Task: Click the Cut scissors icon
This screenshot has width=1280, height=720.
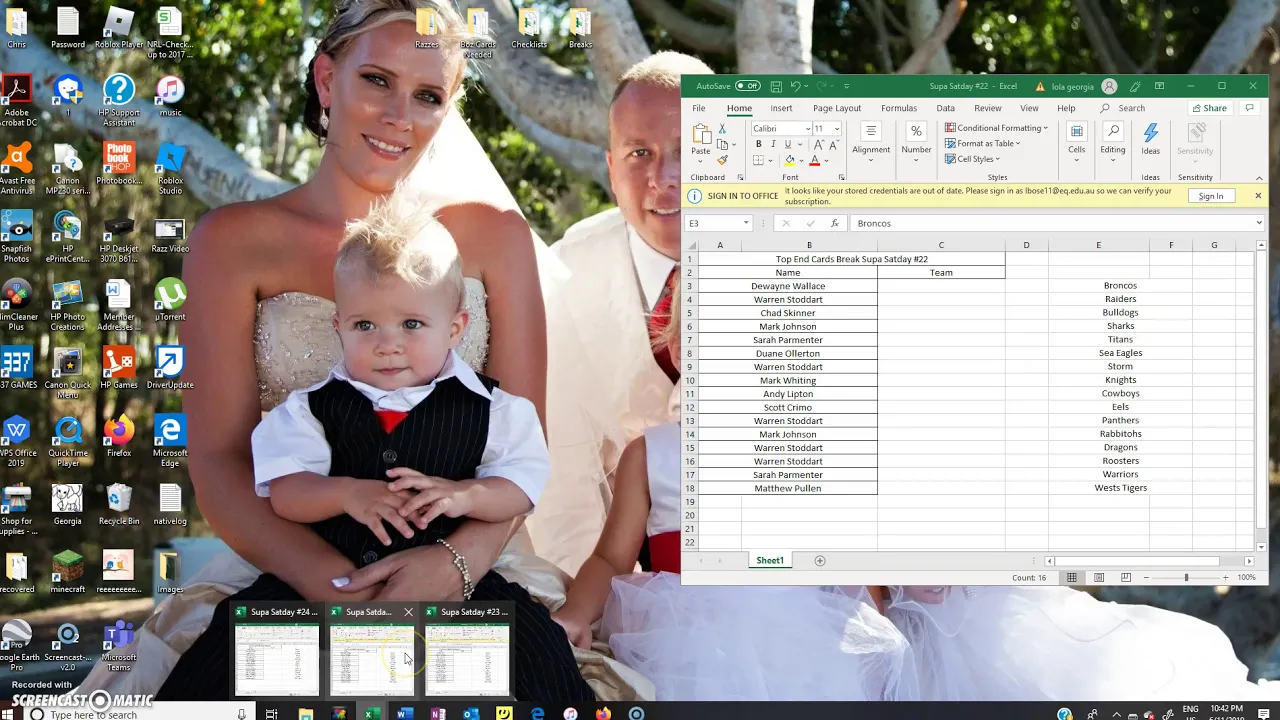Action: coord(722,129)
